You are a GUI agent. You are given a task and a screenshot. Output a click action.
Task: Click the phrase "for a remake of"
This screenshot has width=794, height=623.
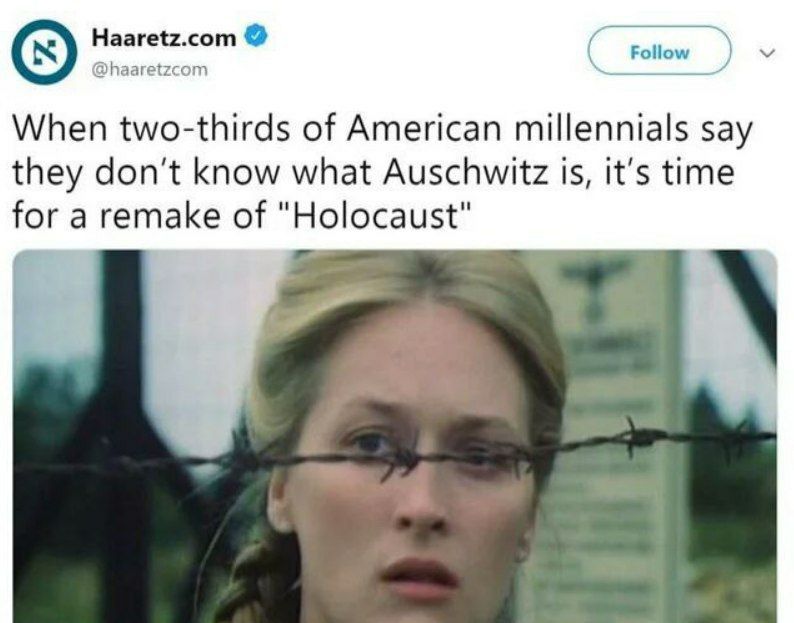coord(139,216)
